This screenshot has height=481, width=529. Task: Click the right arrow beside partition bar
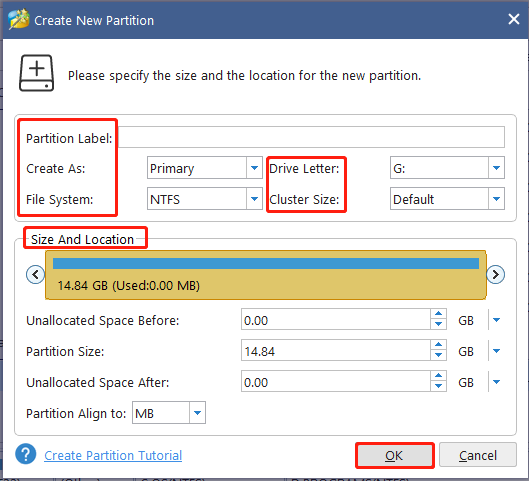[x=495, y=274]
